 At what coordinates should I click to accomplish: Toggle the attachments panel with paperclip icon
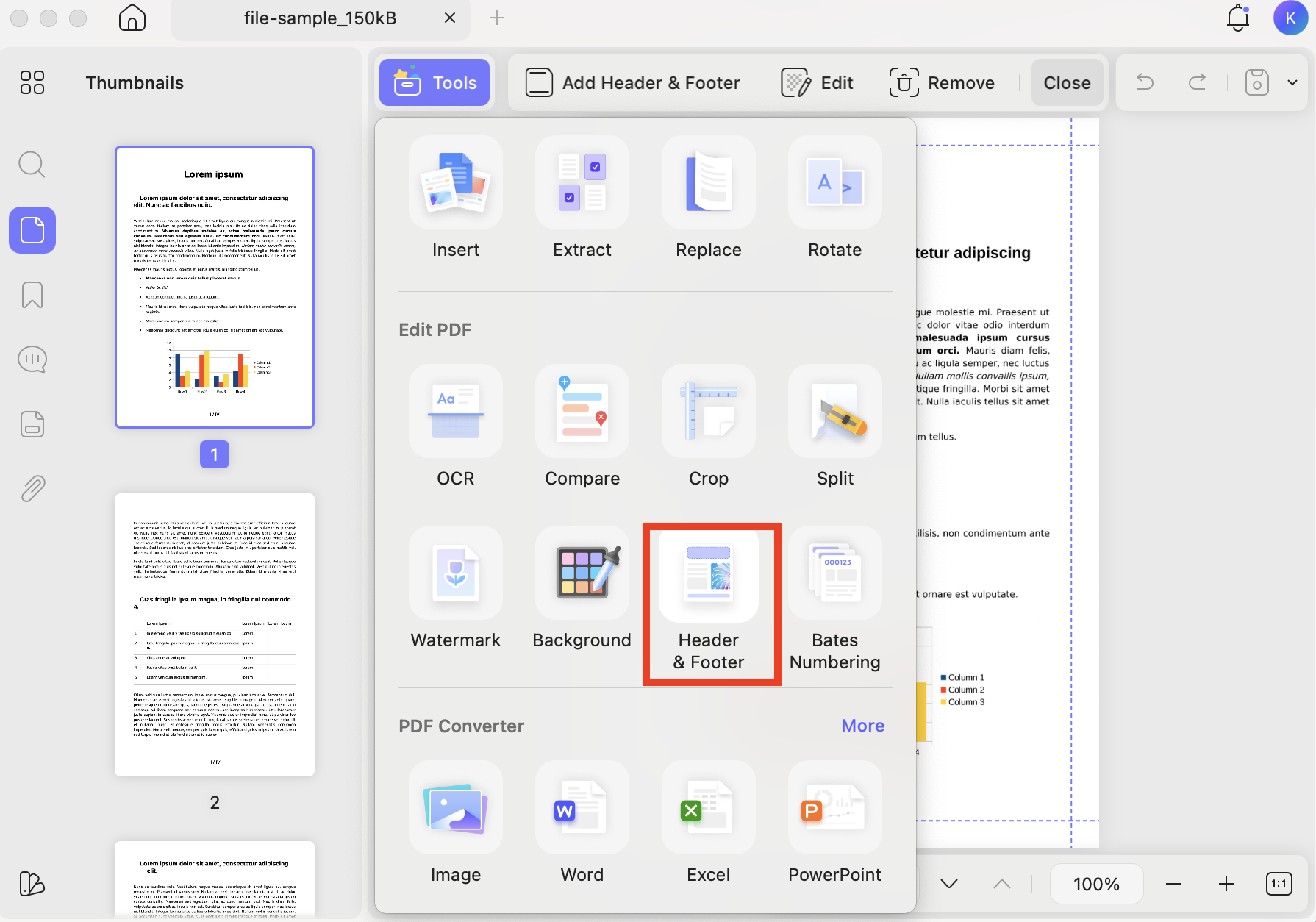(32, 488)
